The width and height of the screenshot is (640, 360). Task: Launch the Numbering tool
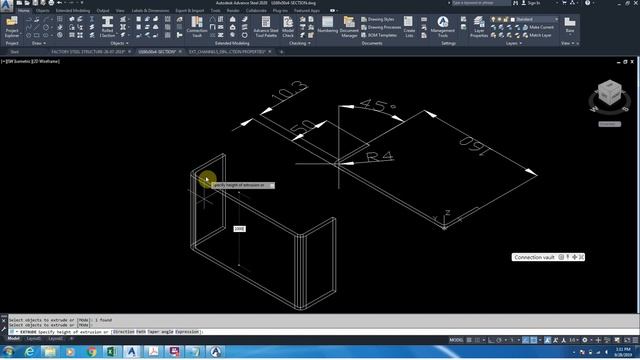pyautogui.click(x=327, y=24)
